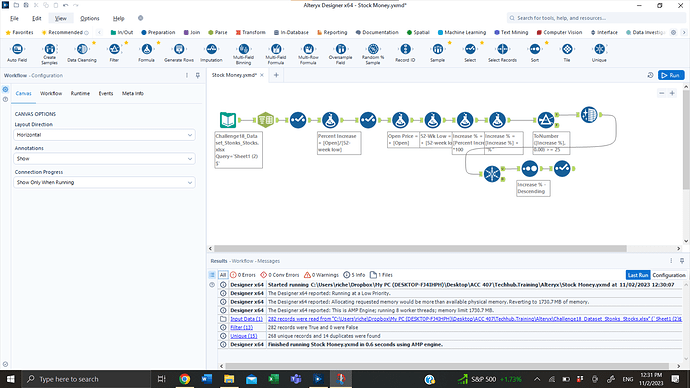Filter results by 0 Conv Errors

[x=280, y=275]
